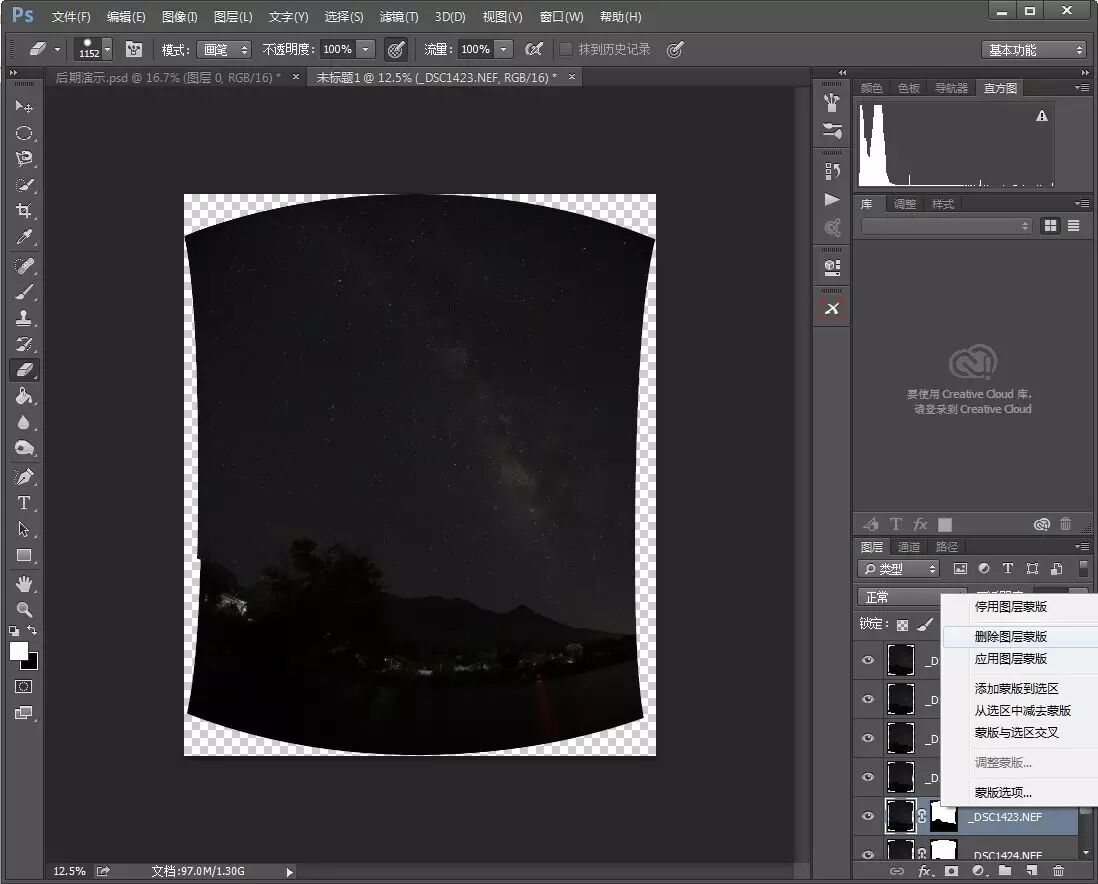Toggle airbrush mode button
Screen dimensions: 1098x884
[534, 49]
